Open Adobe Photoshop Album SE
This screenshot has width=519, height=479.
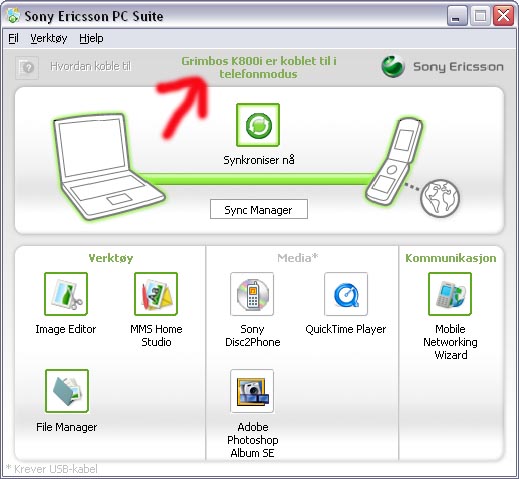pos(252,391)
